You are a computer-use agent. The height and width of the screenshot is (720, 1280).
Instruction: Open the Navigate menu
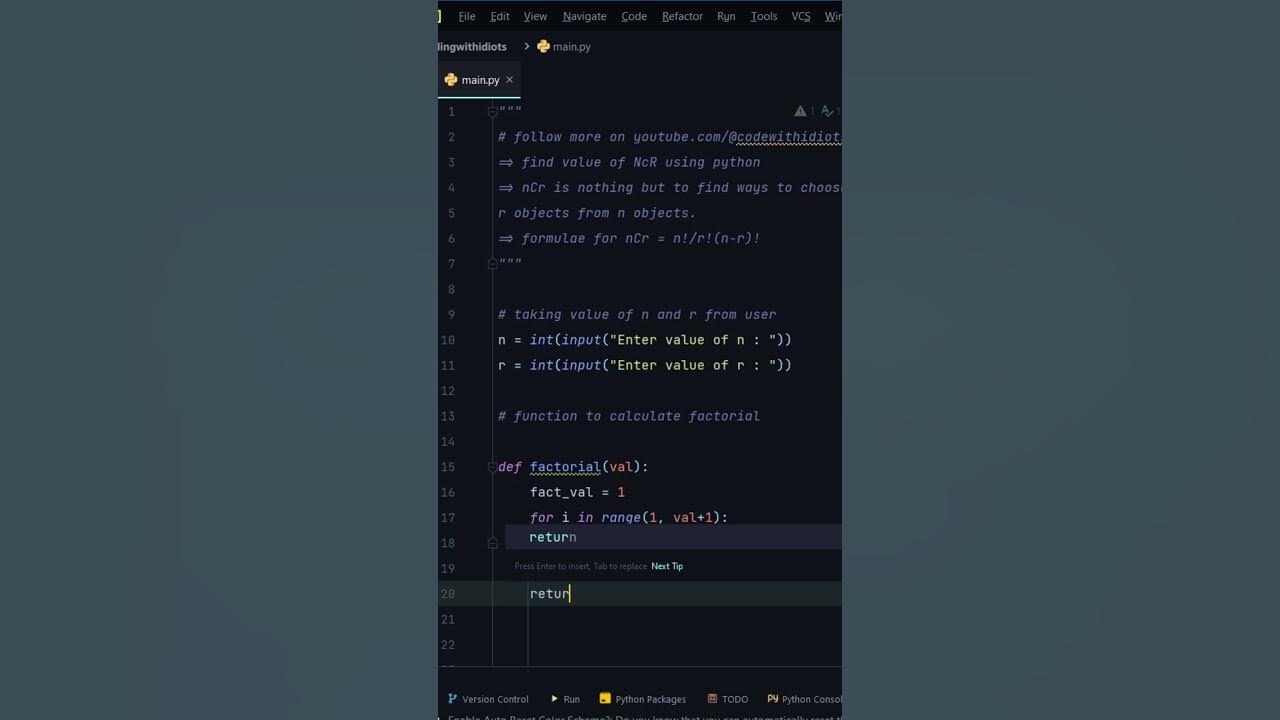pos(584,16)
